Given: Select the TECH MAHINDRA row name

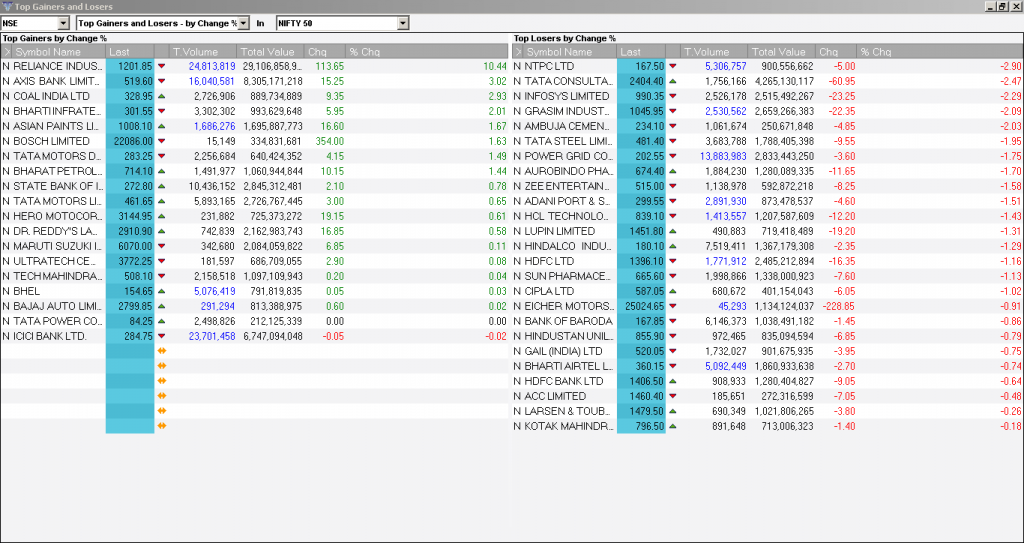Looking at the screenshot, I should click(58, 276).
